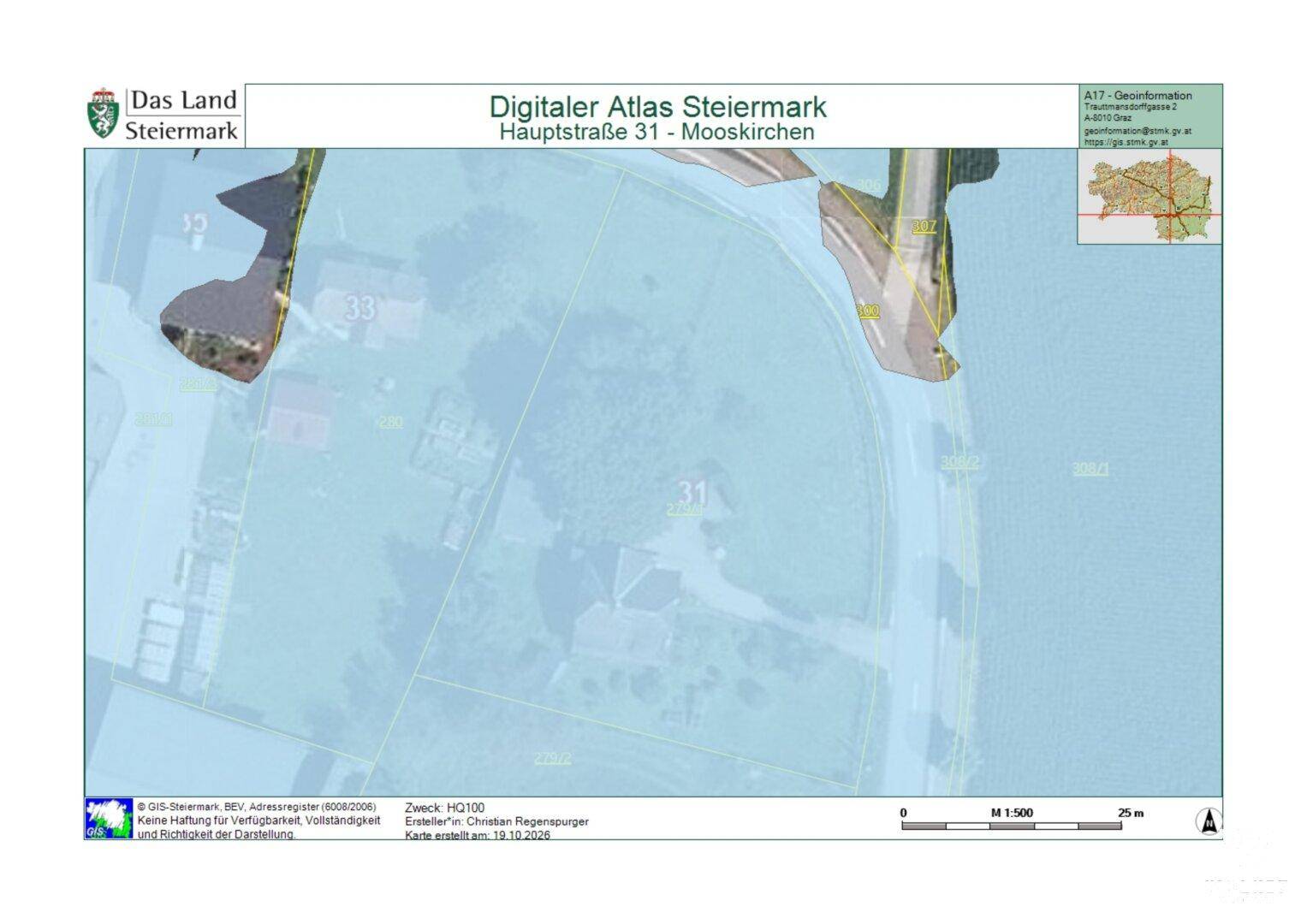
Task: Select parcel label 300 on the map
Action: click(x=867, y=311)
